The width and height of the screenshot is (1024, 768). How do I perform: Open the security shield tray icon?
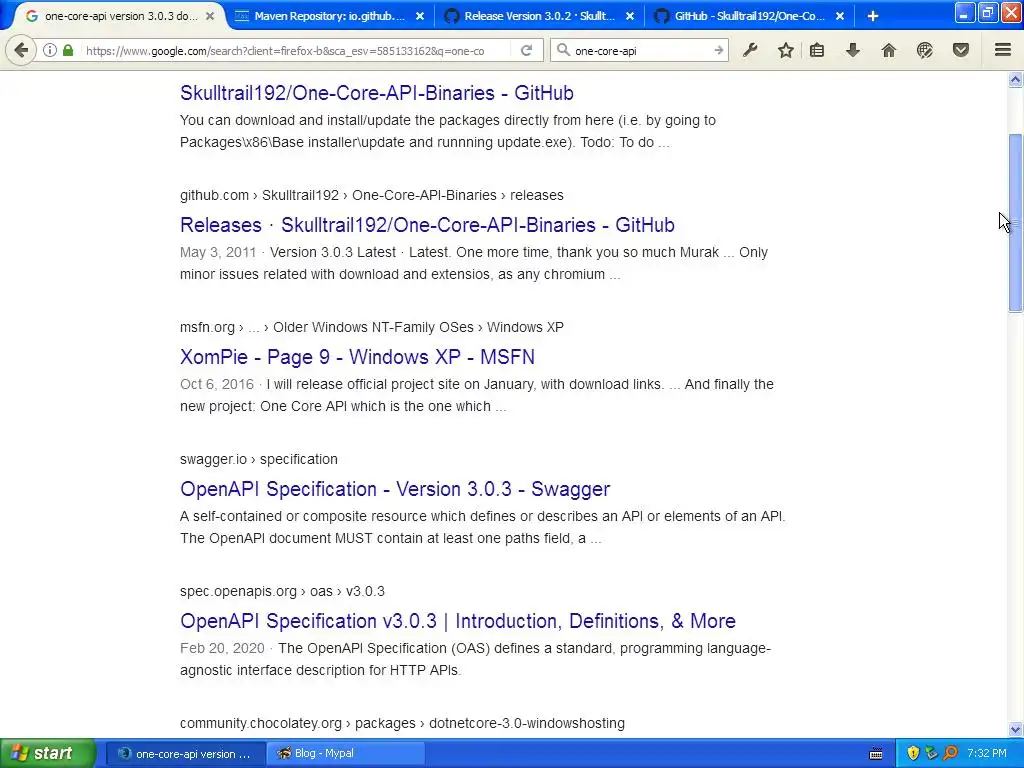pos(913,754)
